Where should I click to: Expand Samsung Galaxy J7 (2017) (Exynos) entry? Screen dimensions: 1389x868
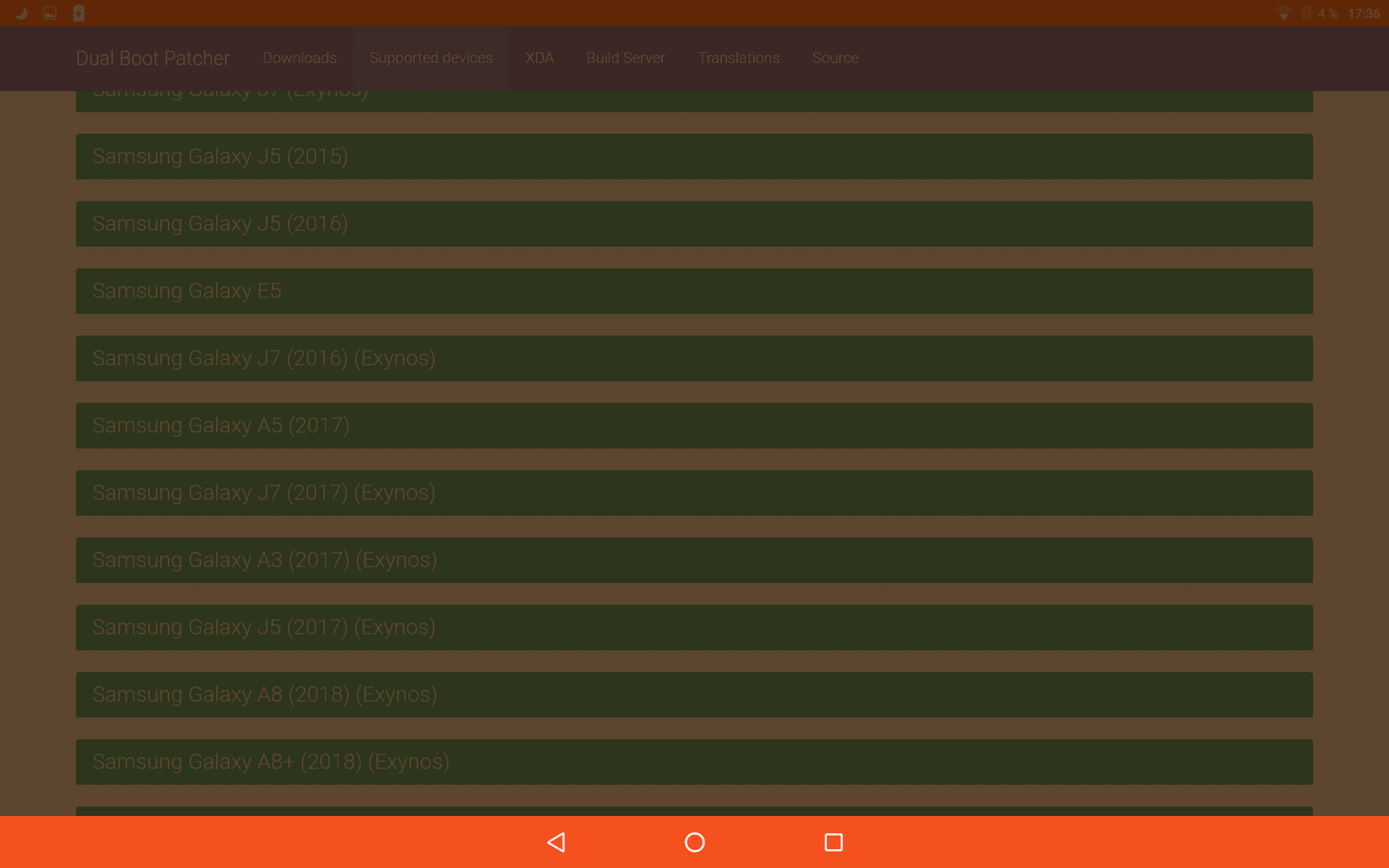coord(694,493)
